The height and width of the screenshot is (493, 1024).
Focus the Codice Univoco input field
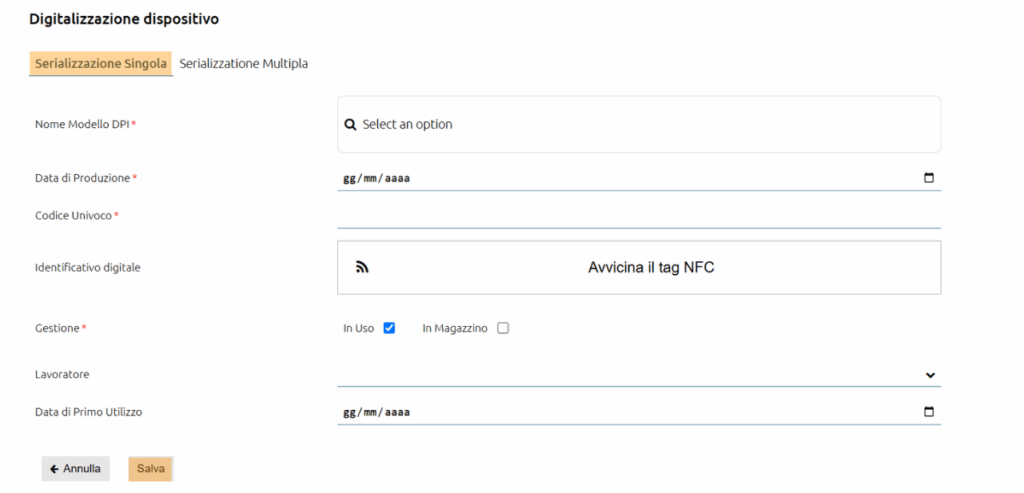pyautogui.click(x=639, y=215)
